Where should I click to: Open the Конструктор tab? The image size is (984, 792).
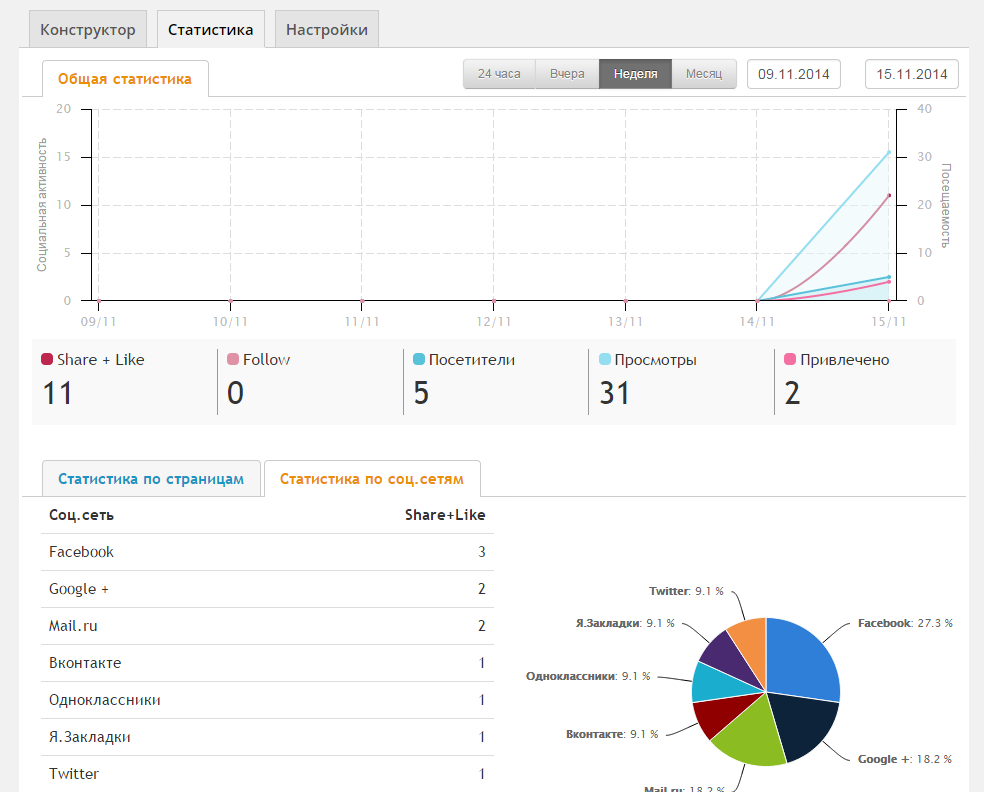(88, 30)
